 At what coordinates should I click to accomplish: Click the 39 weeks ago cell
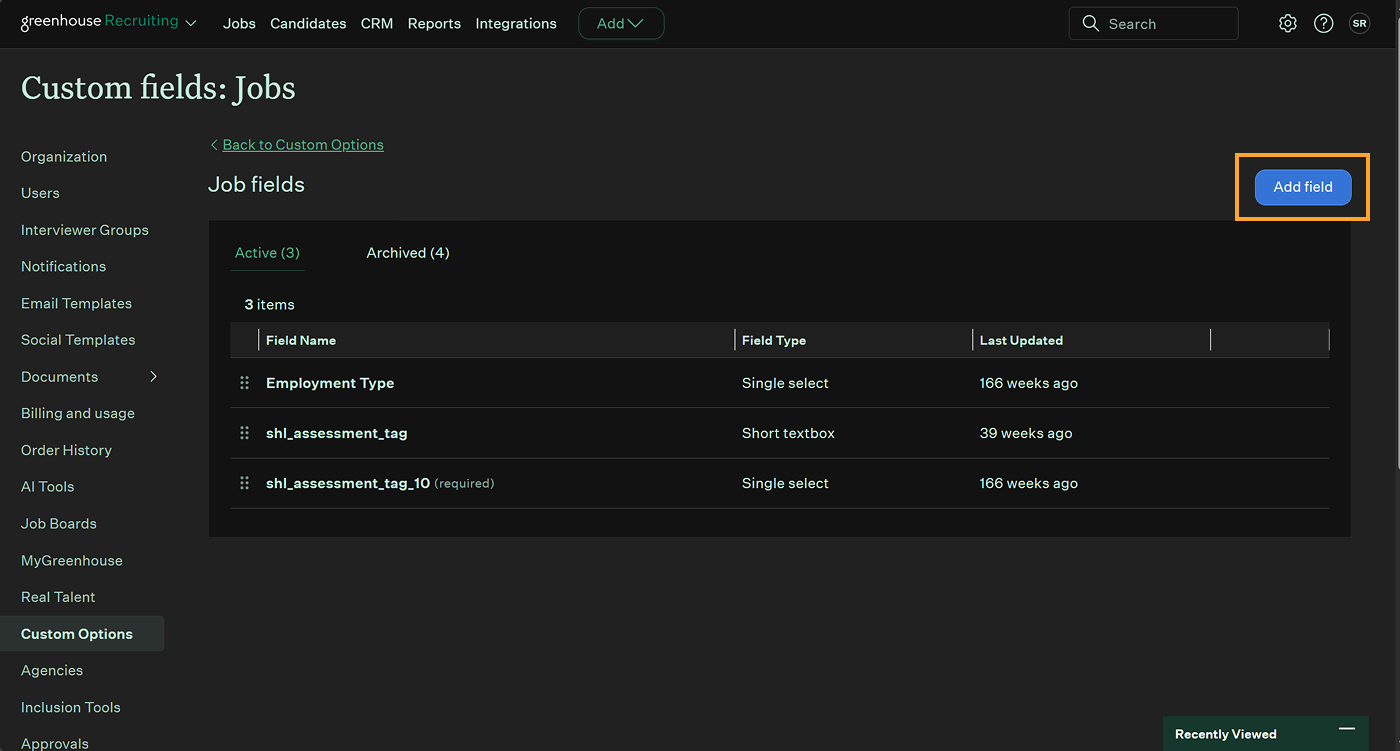tap(1026, 433)
